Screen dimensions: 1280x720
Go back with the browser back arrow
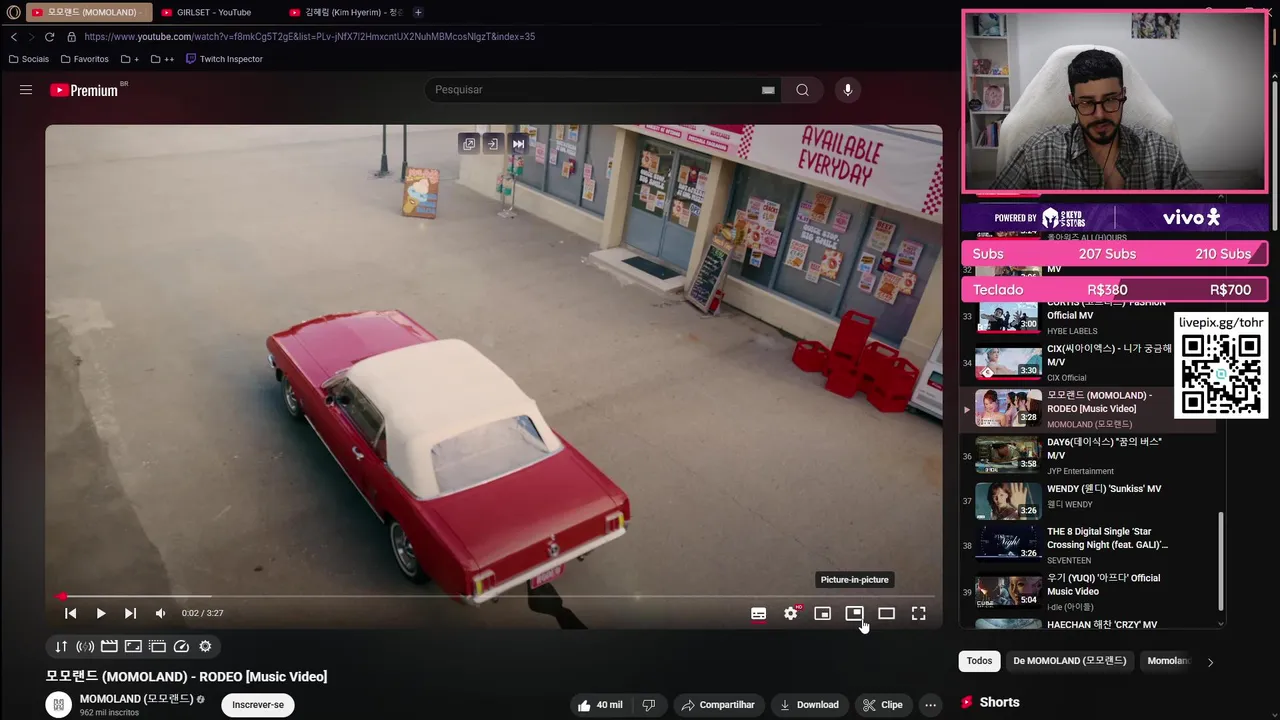click(14, 37)
